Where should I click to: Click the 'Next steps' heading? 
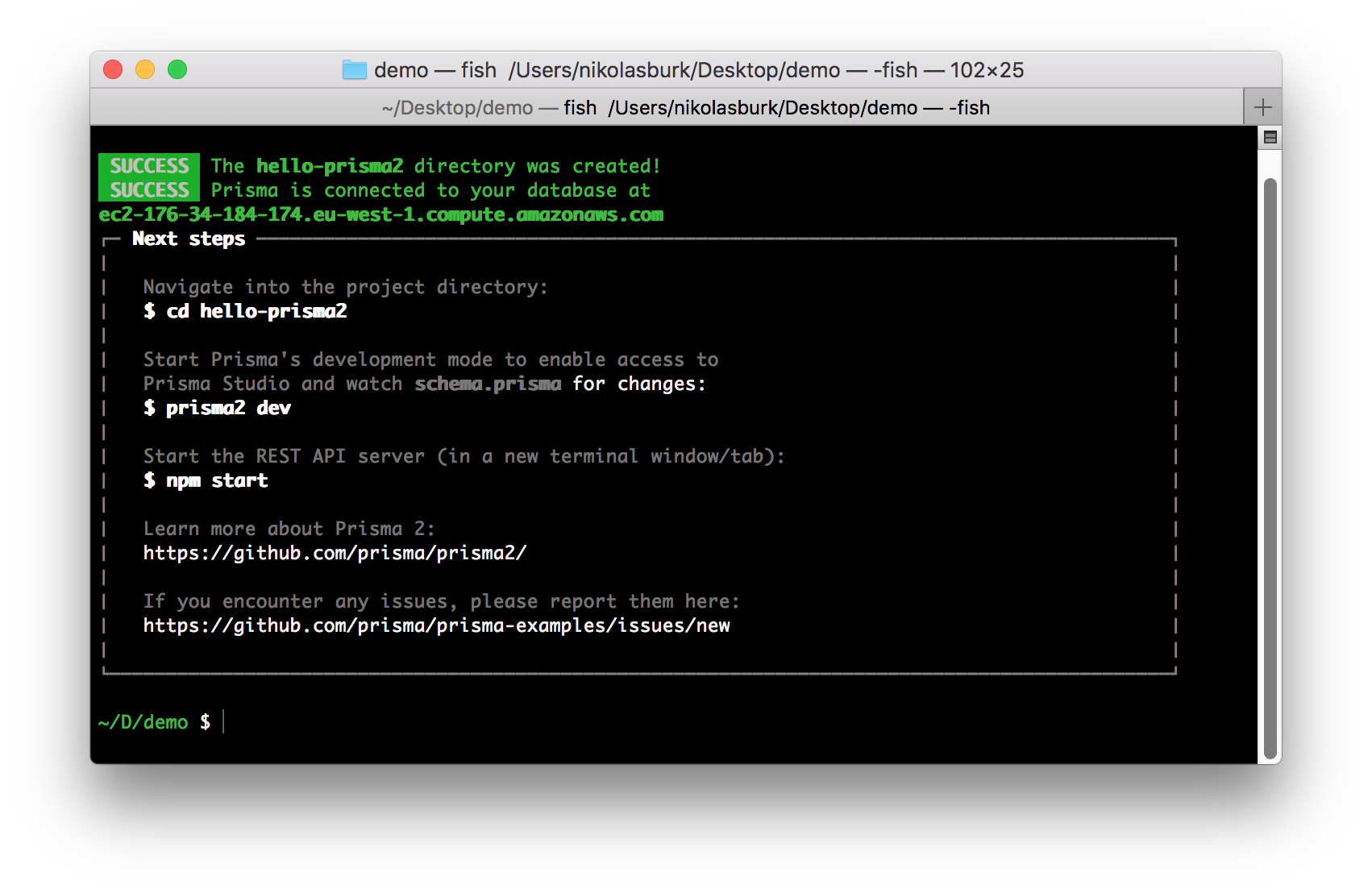[x=189, y=239]
